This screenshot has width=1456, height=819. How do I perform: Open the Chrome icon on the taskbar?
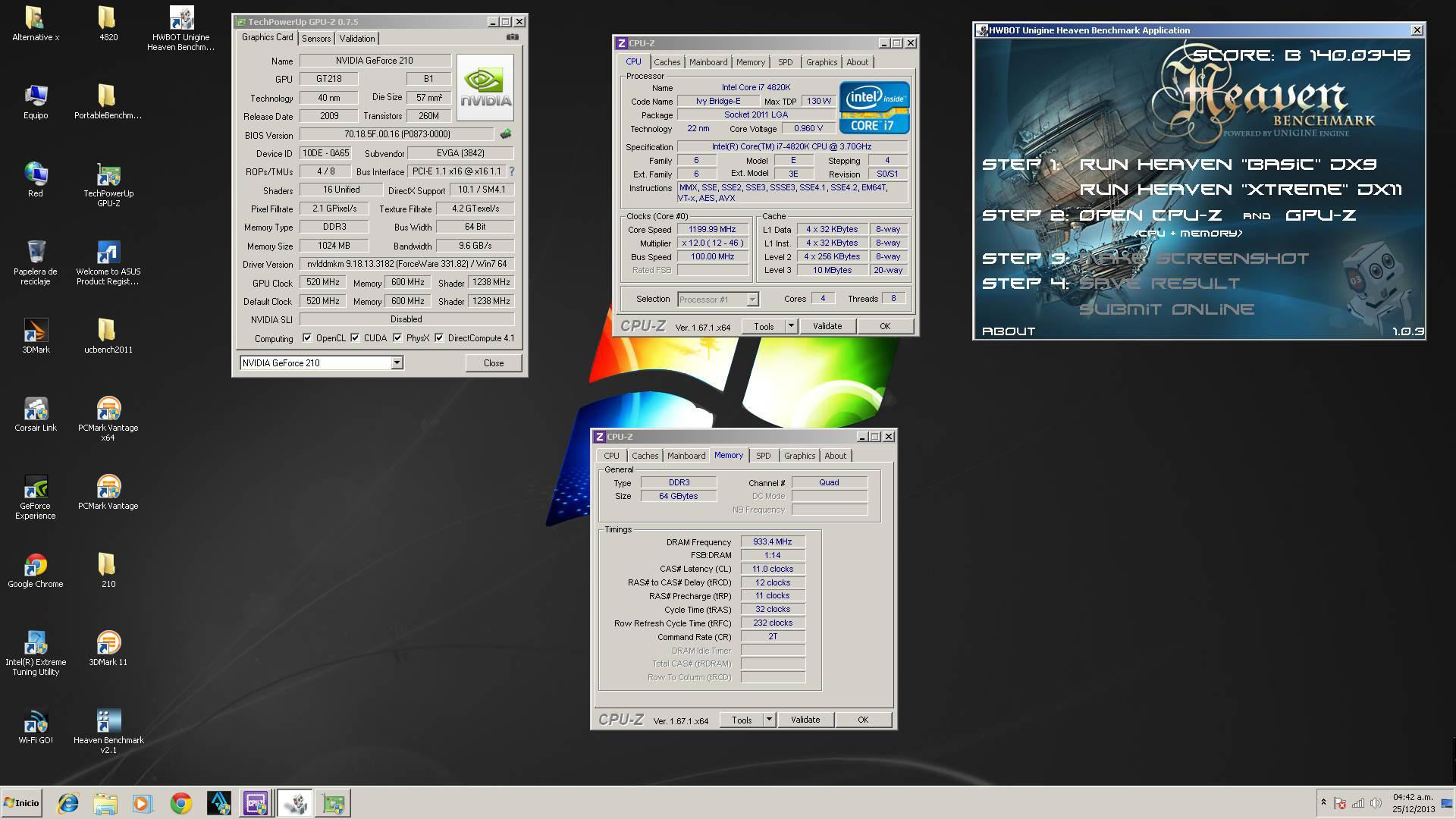pyautogui.click(x=180, y=803)
